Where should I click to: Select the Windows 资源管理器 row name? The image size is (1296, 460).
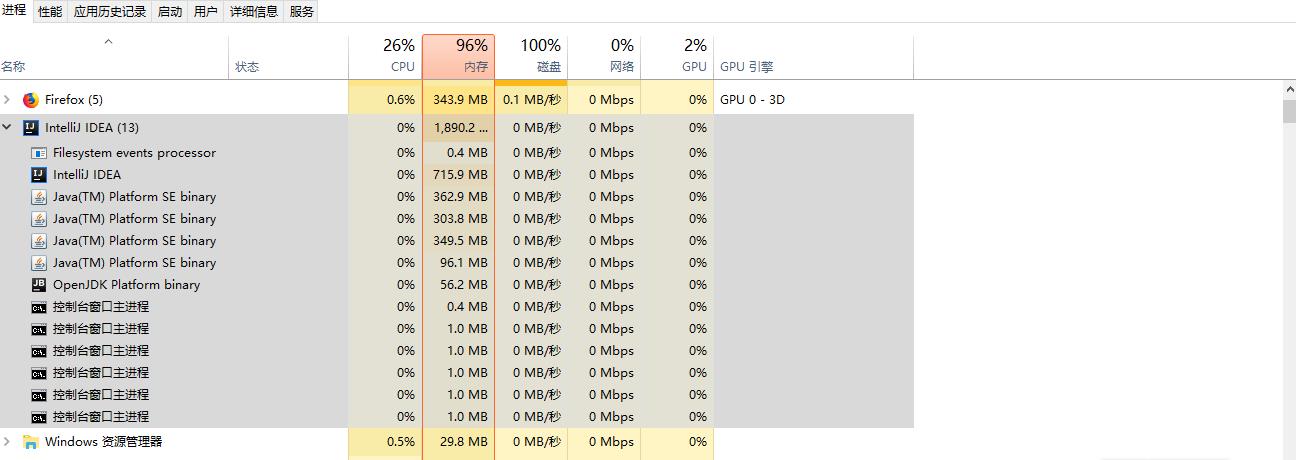[x=103, y=442]
